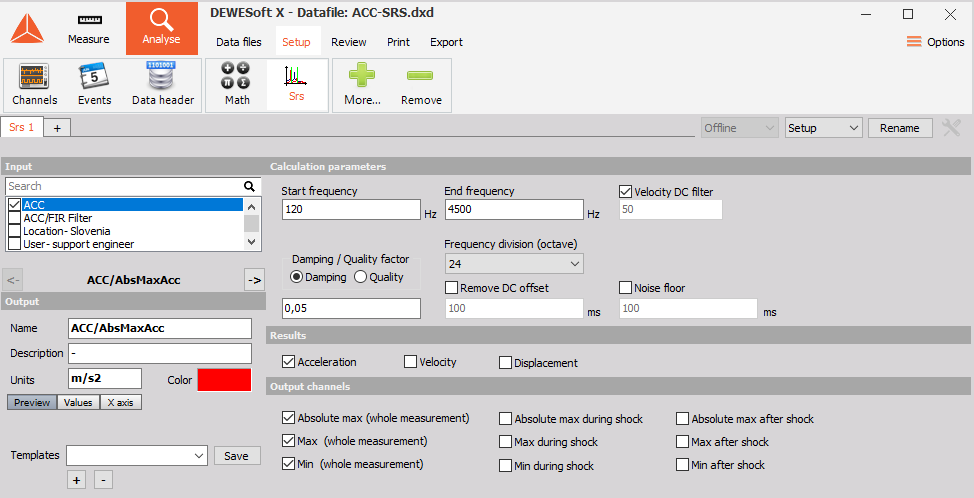Viewport: 974px width, 498px height.
Task: Add a module with More... plus icon
Action: point(362,84)
